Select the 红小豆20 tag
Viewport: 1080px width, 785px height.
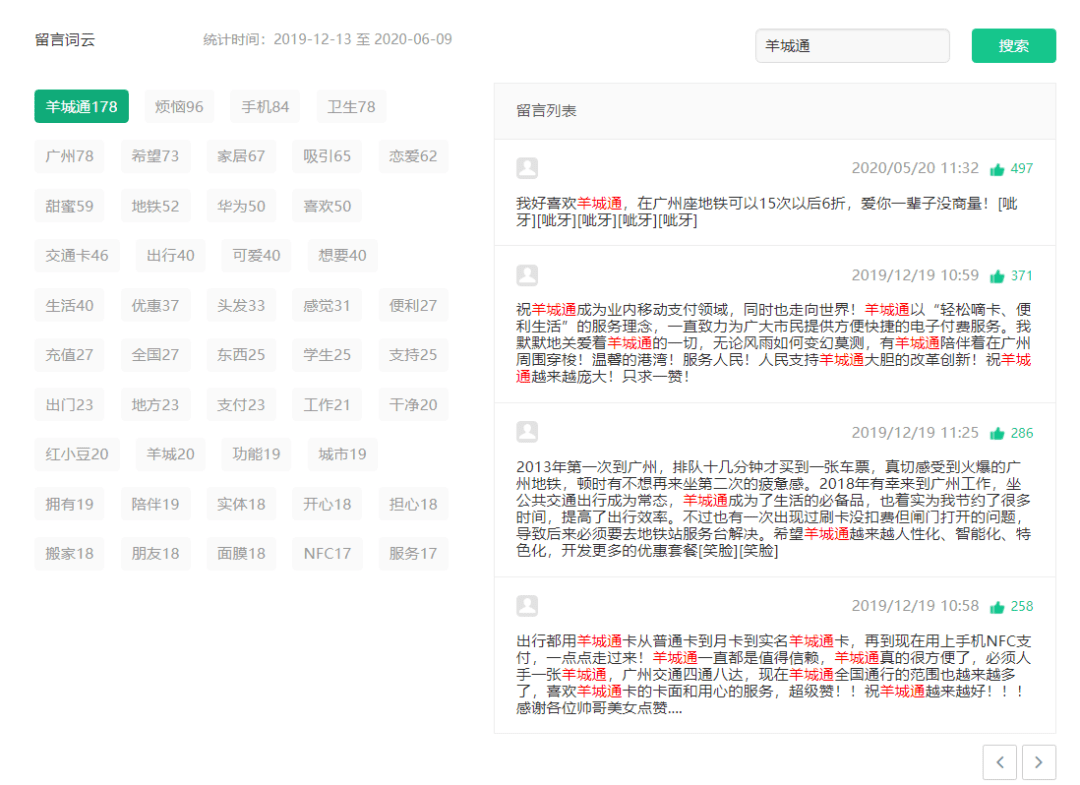point(77,455)
